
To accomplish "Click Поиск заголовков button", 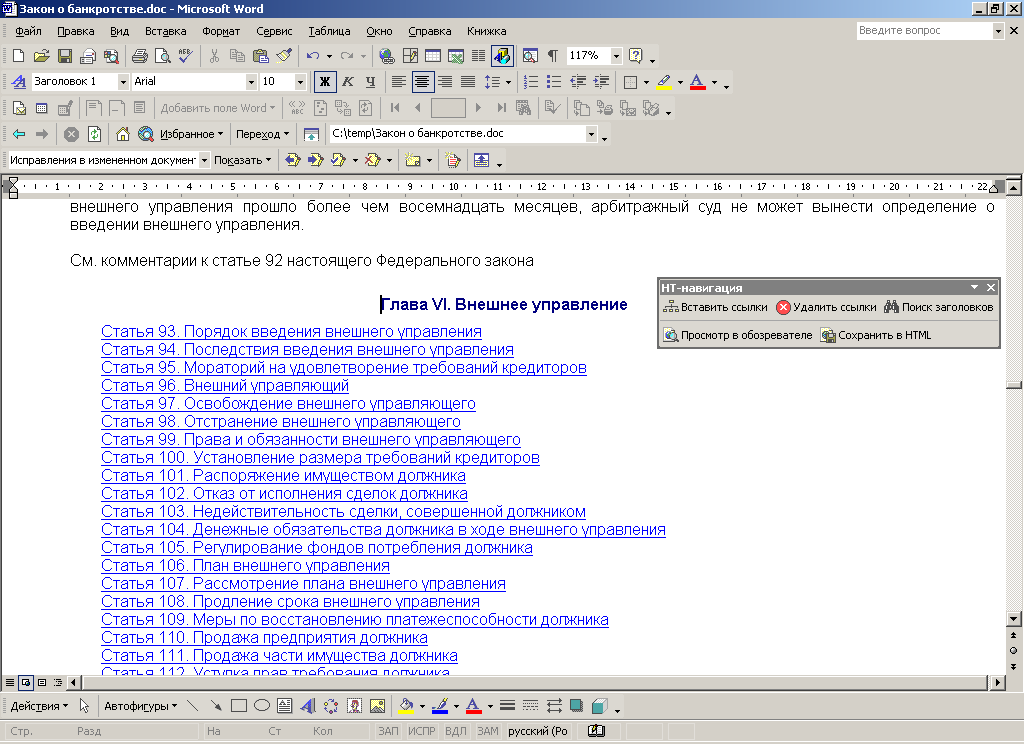I will click(938, 307).
